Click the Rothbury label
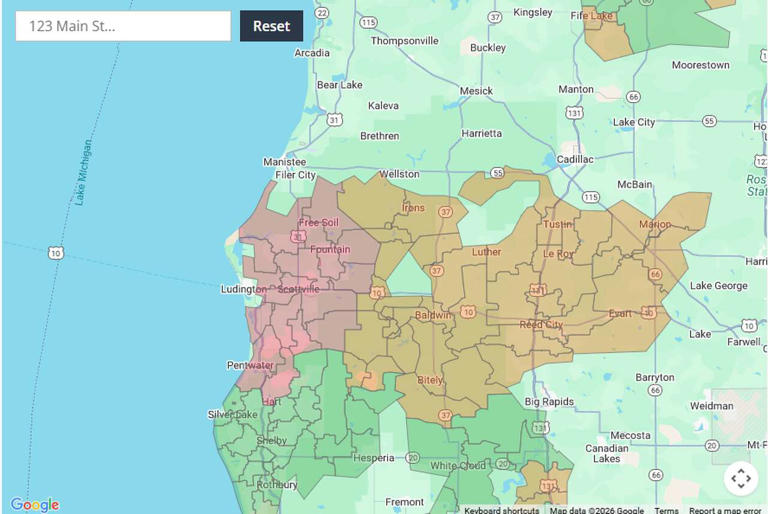The image size is (768, 514). (x=277, y=485)
